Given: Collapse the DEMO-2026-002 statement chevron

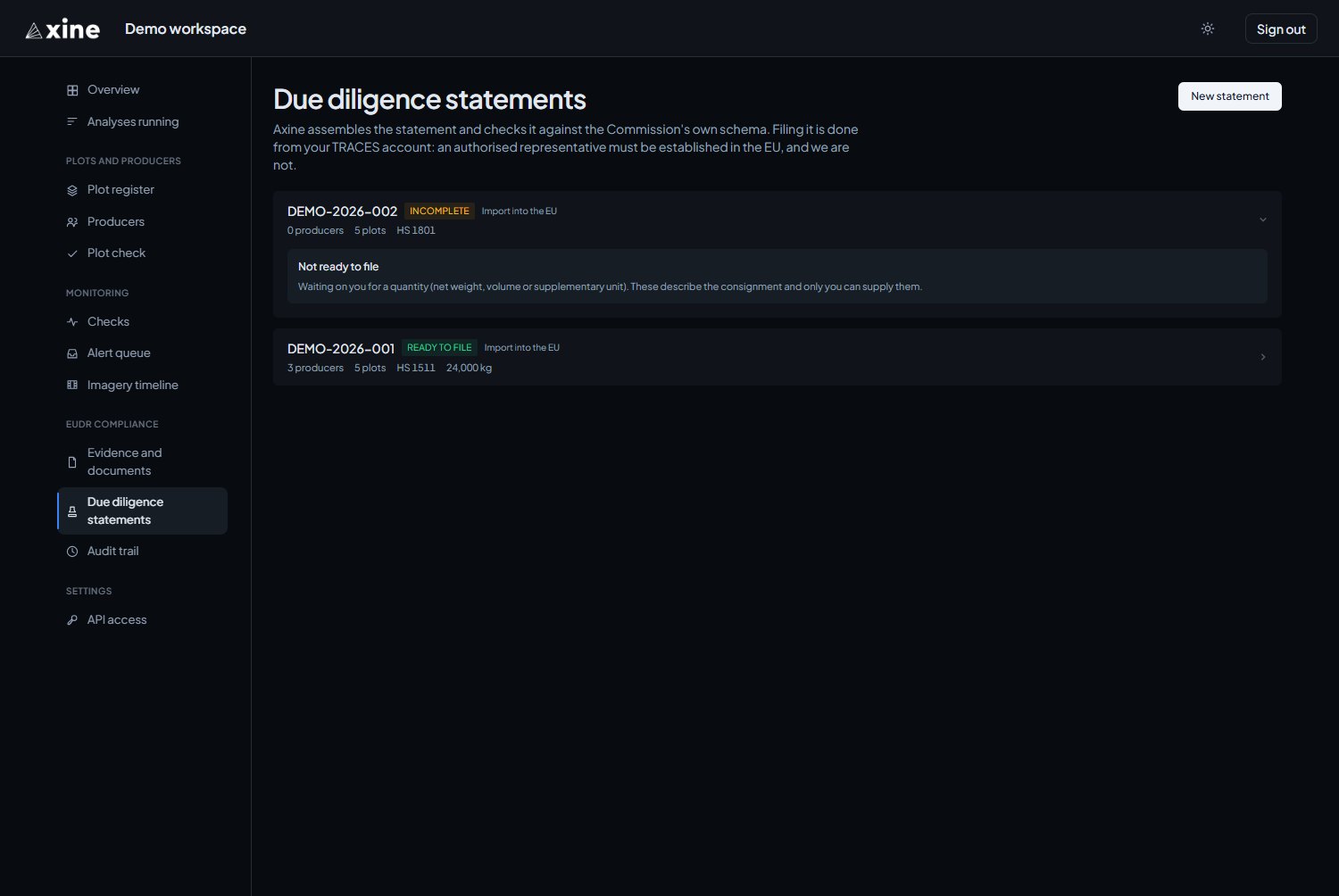Looking at the screenshot, I should click(x=1262, y=220).
